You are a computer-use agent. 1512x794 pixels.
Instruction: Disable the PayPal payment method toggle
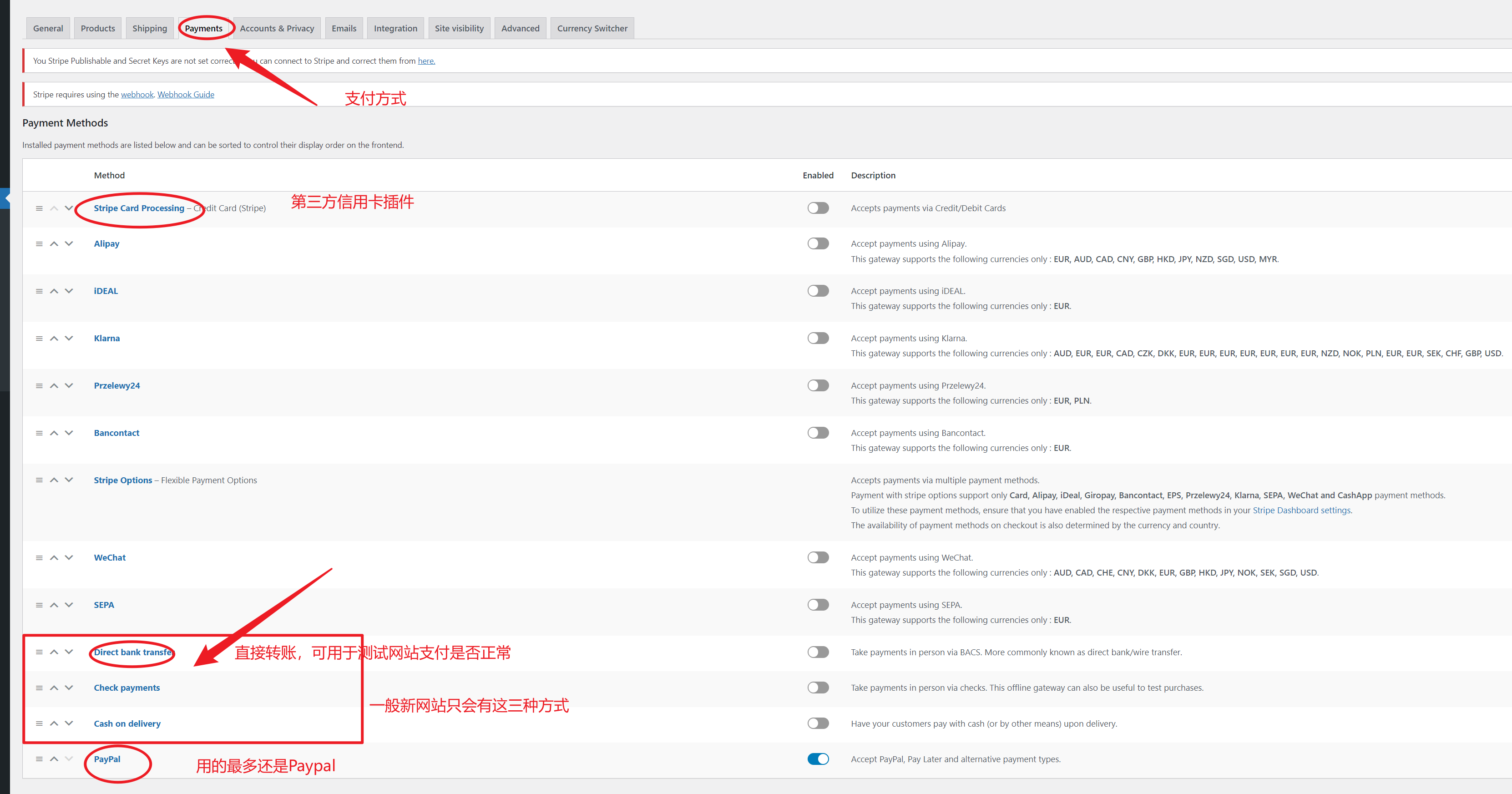[818, 758]
